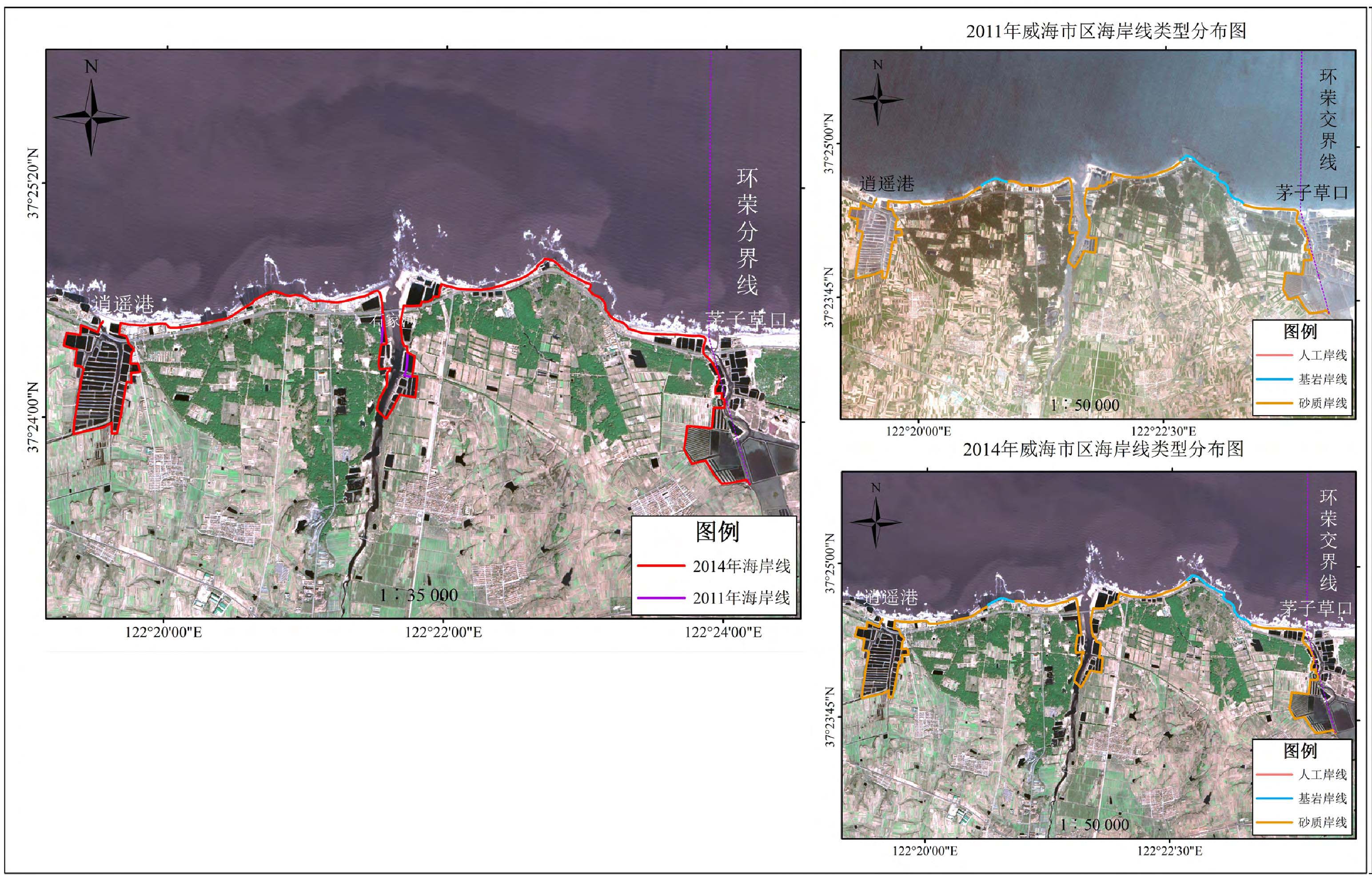This screenshot has height=880, width=1372.
Task: Click the 1:50 000 scale text in the 2014 map
Action: point(1094,824)
